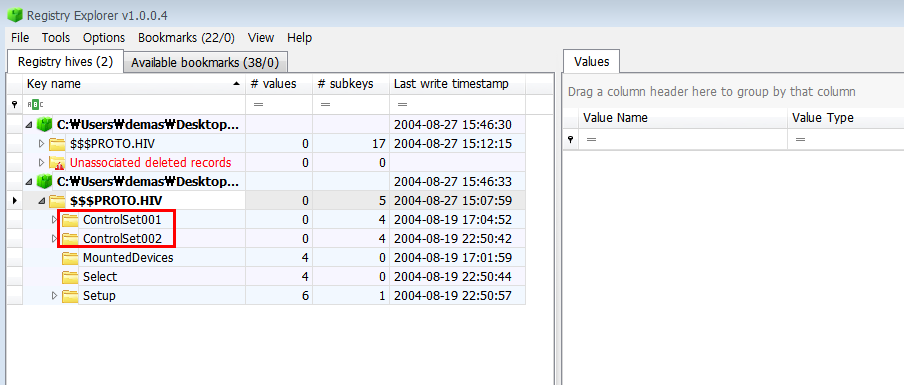Sort by Value Name column header

(x=683, y=118)
